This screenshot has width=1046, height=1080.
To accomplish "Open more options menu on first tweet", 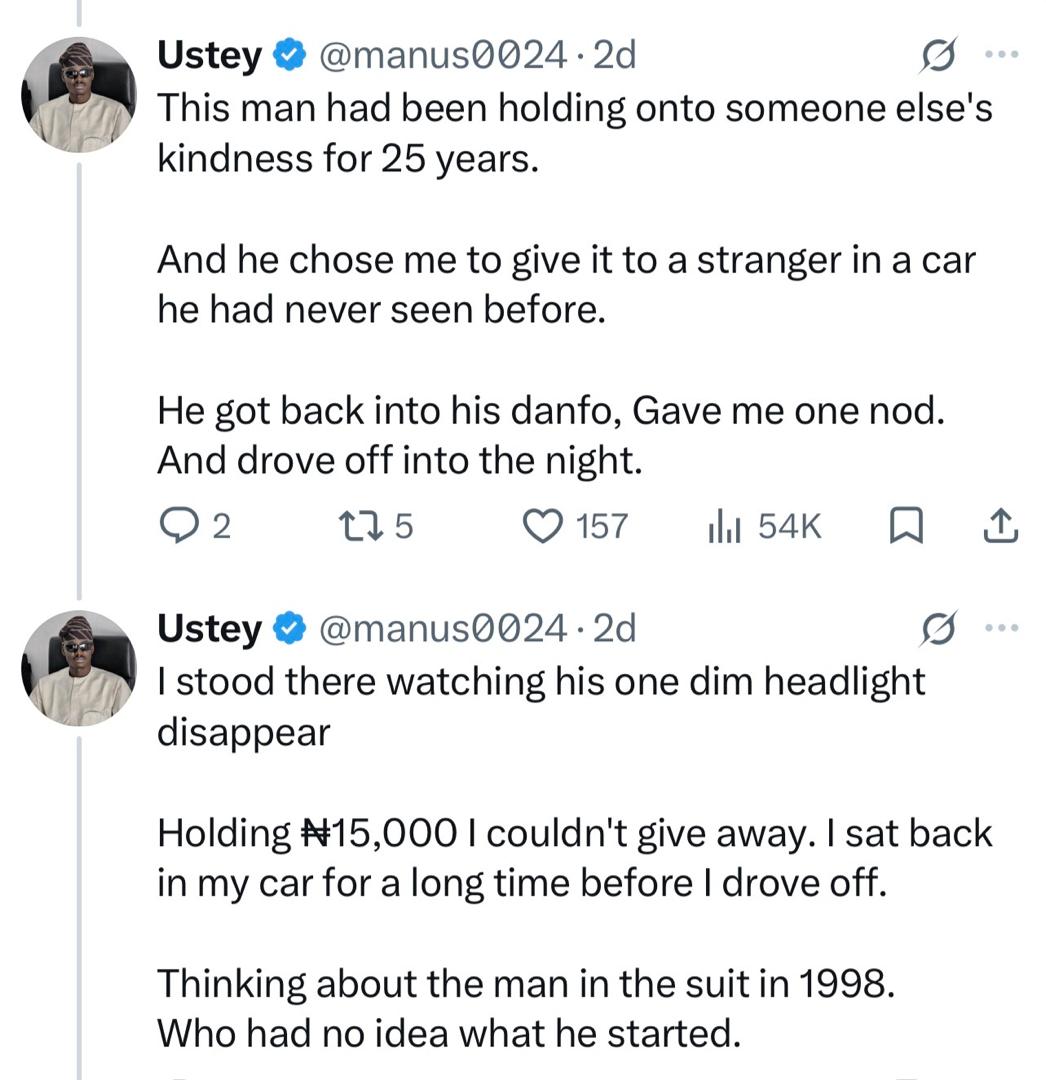I will (1001, 54).
